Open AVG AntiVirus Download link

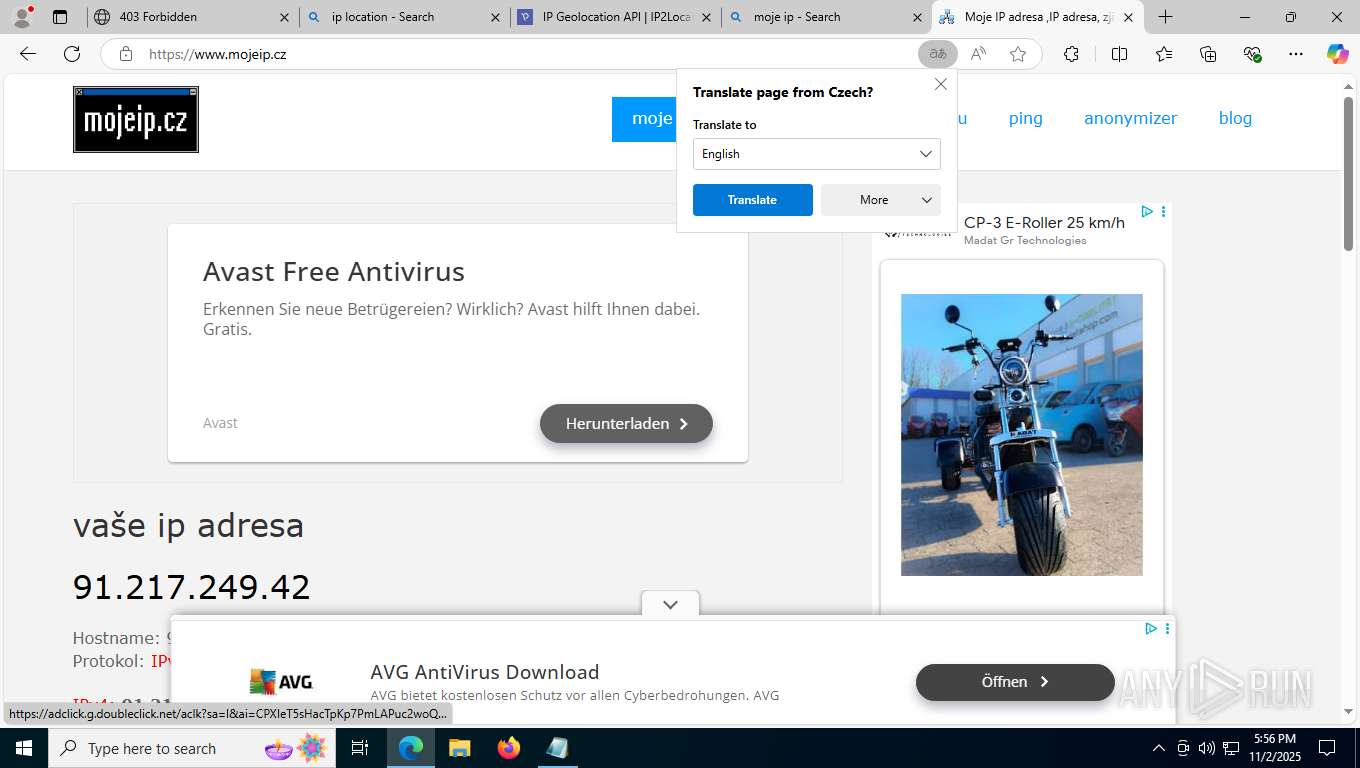click(485, 672)
